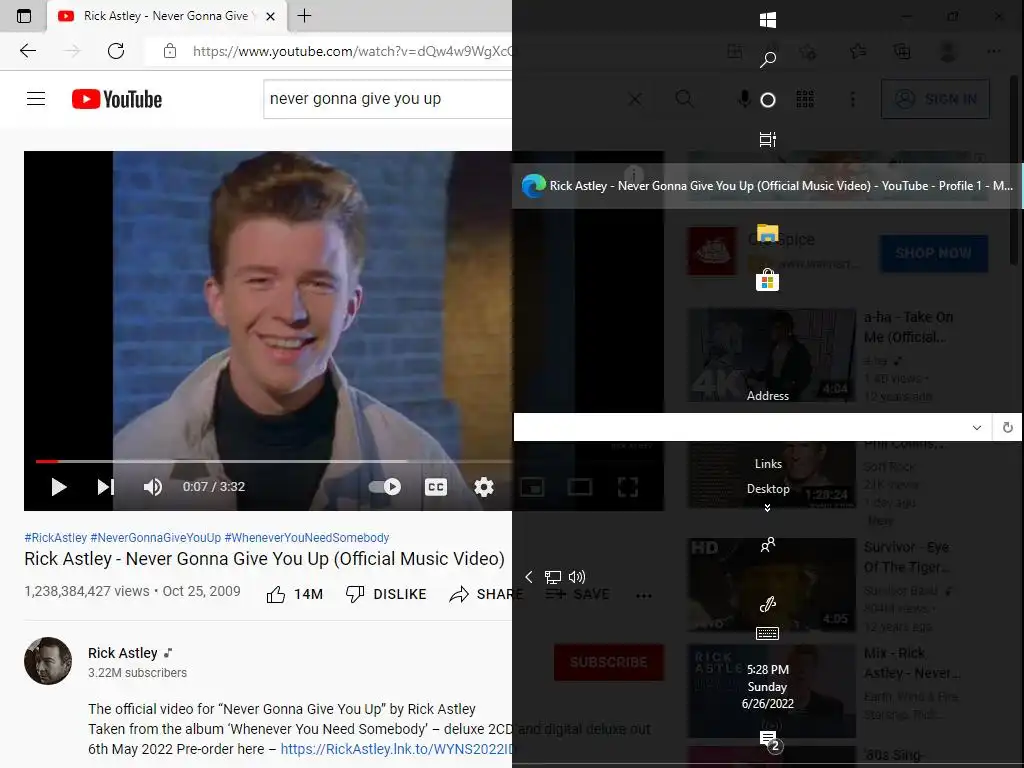This screenshot has height=768, width=1024.
Task: Subscribe to Rick Astley channel
Action: coord(609,662)
